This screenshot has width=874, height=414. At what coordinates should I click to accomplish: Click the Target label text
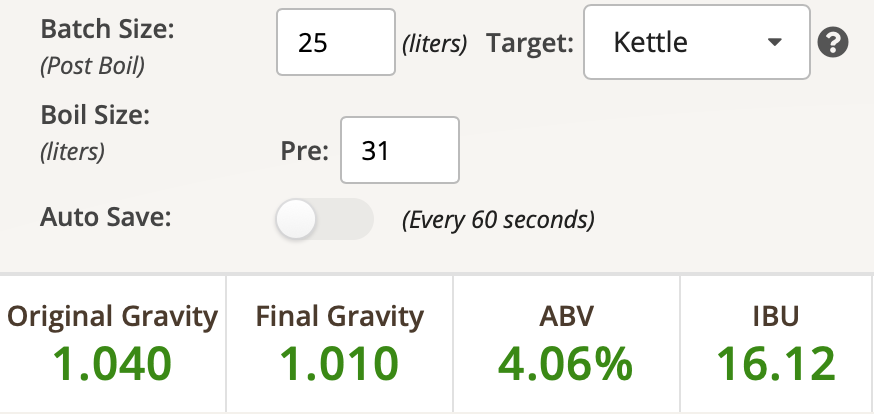point(530,43)
